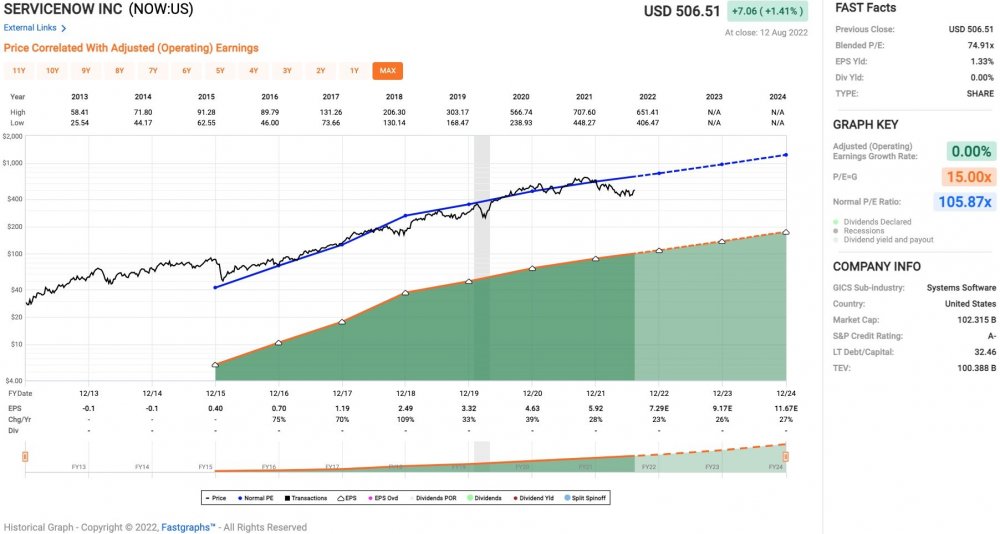The width and height of the screenshot is (1000, 534).
Task: Toggle Transactions in the chart legend
Action: [306, 498]
